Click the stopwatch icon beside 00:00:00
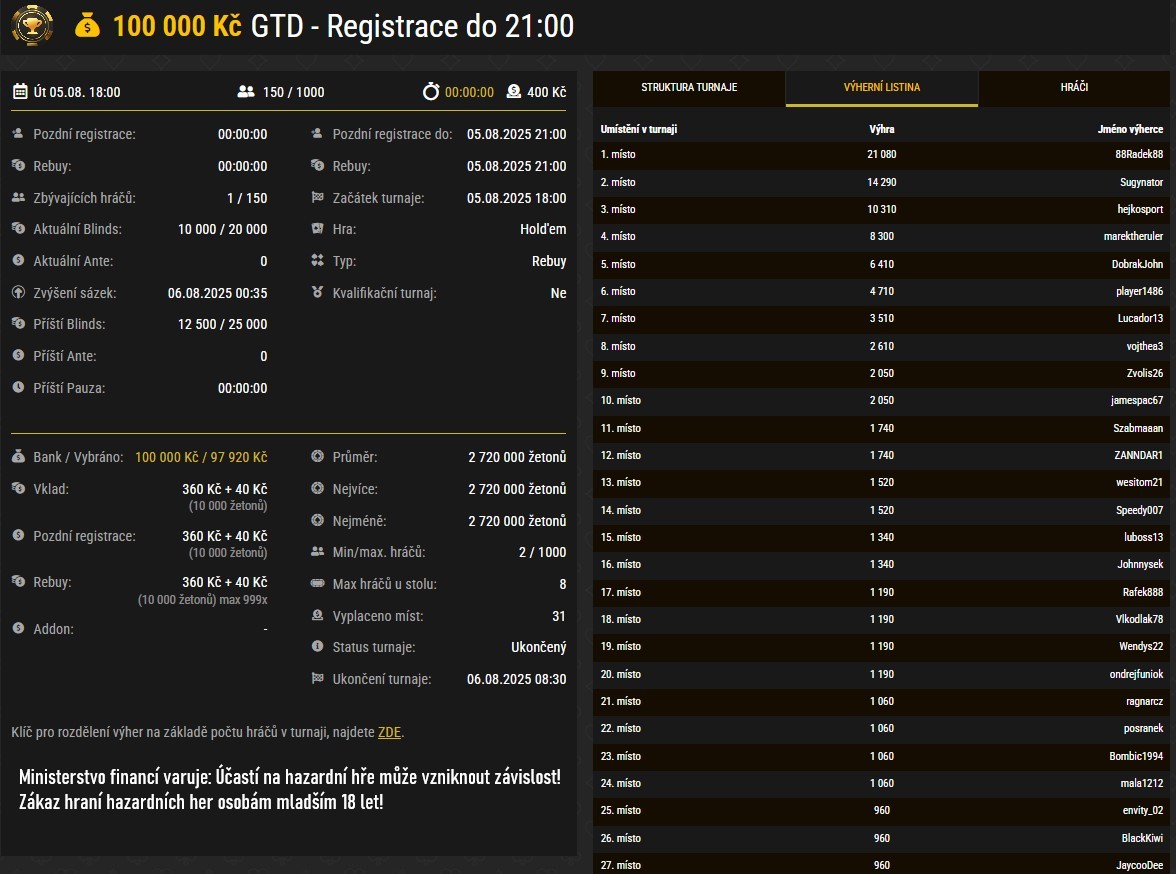This screenshot has width=1176, height=874. pyautogui.click(x=431, y=92)
